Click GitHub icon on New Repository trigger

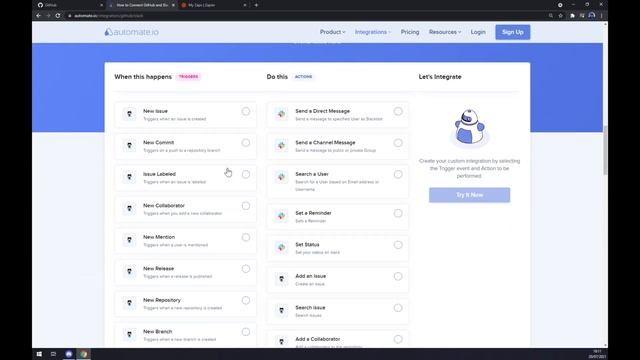(129, 303)
